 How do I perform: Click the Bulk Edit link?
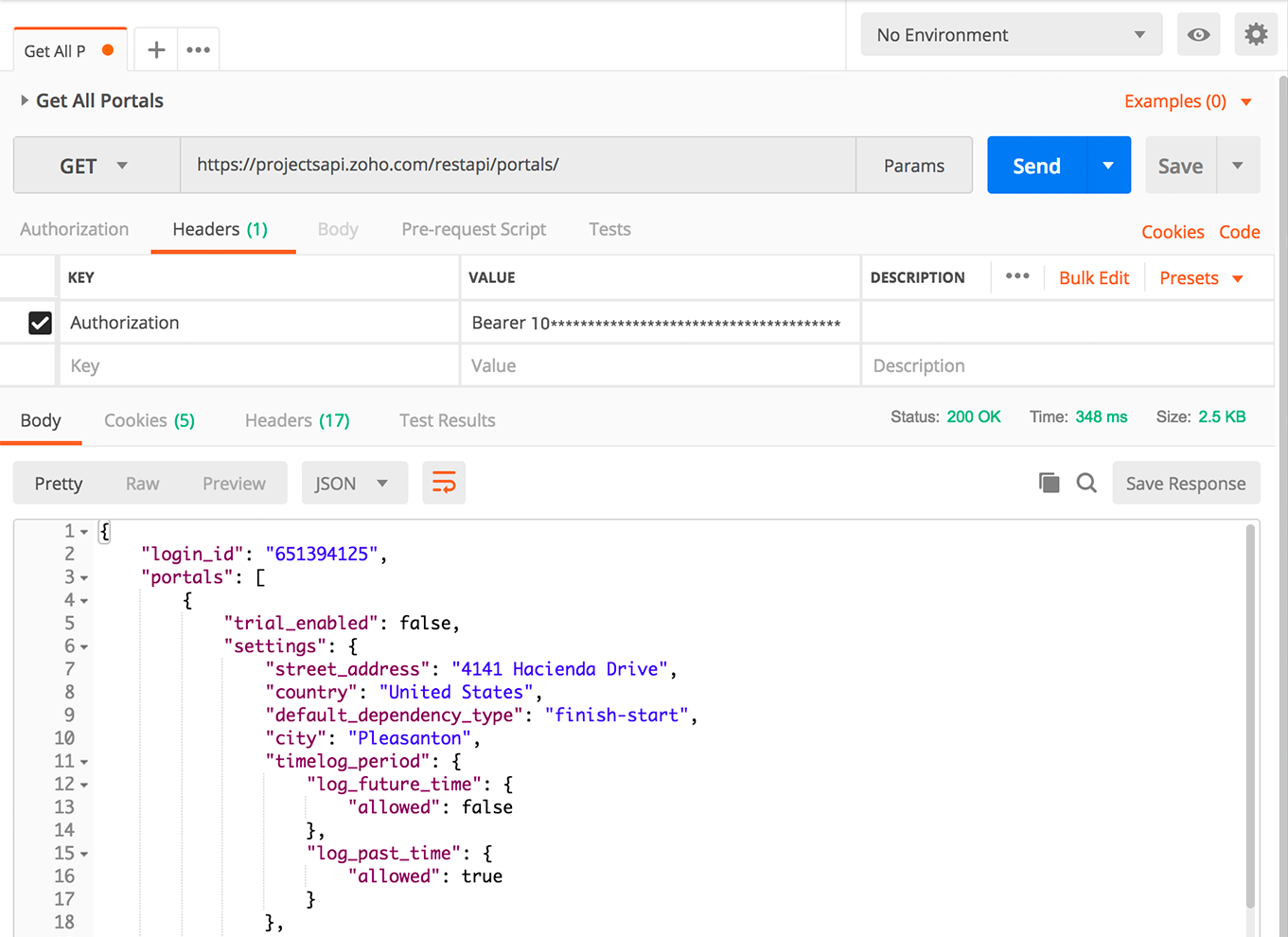tap(1094, 277)
